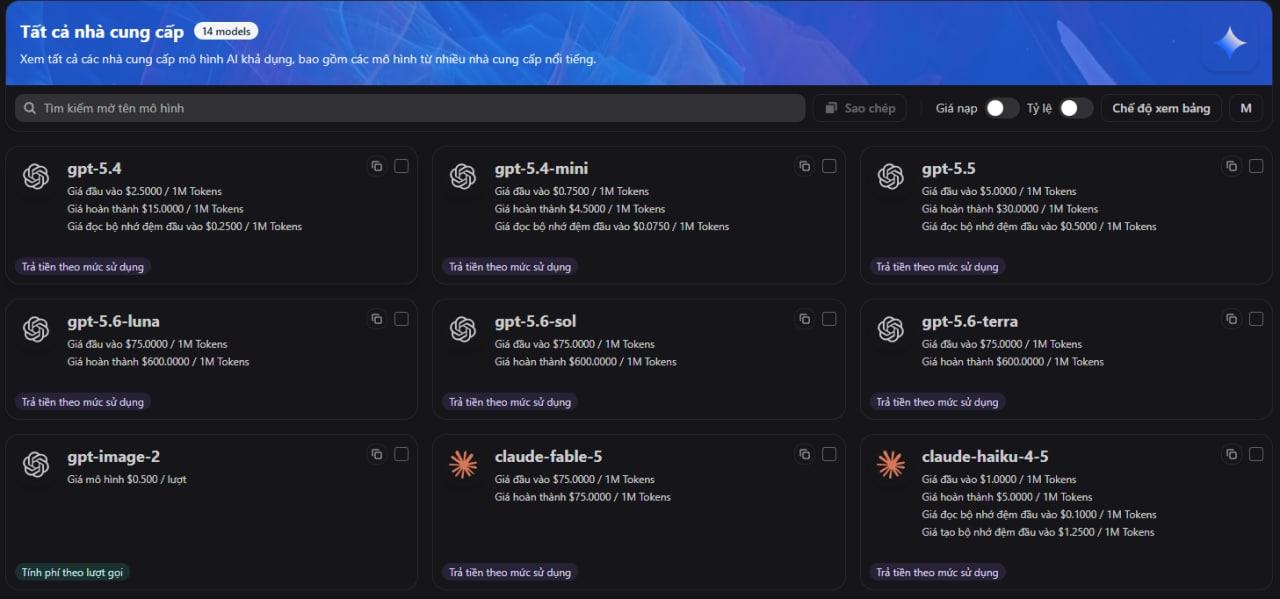Viewport: 1280px width, 599px height.
Task: Click the gpt-image-2 model title
Action: (113, 457)
